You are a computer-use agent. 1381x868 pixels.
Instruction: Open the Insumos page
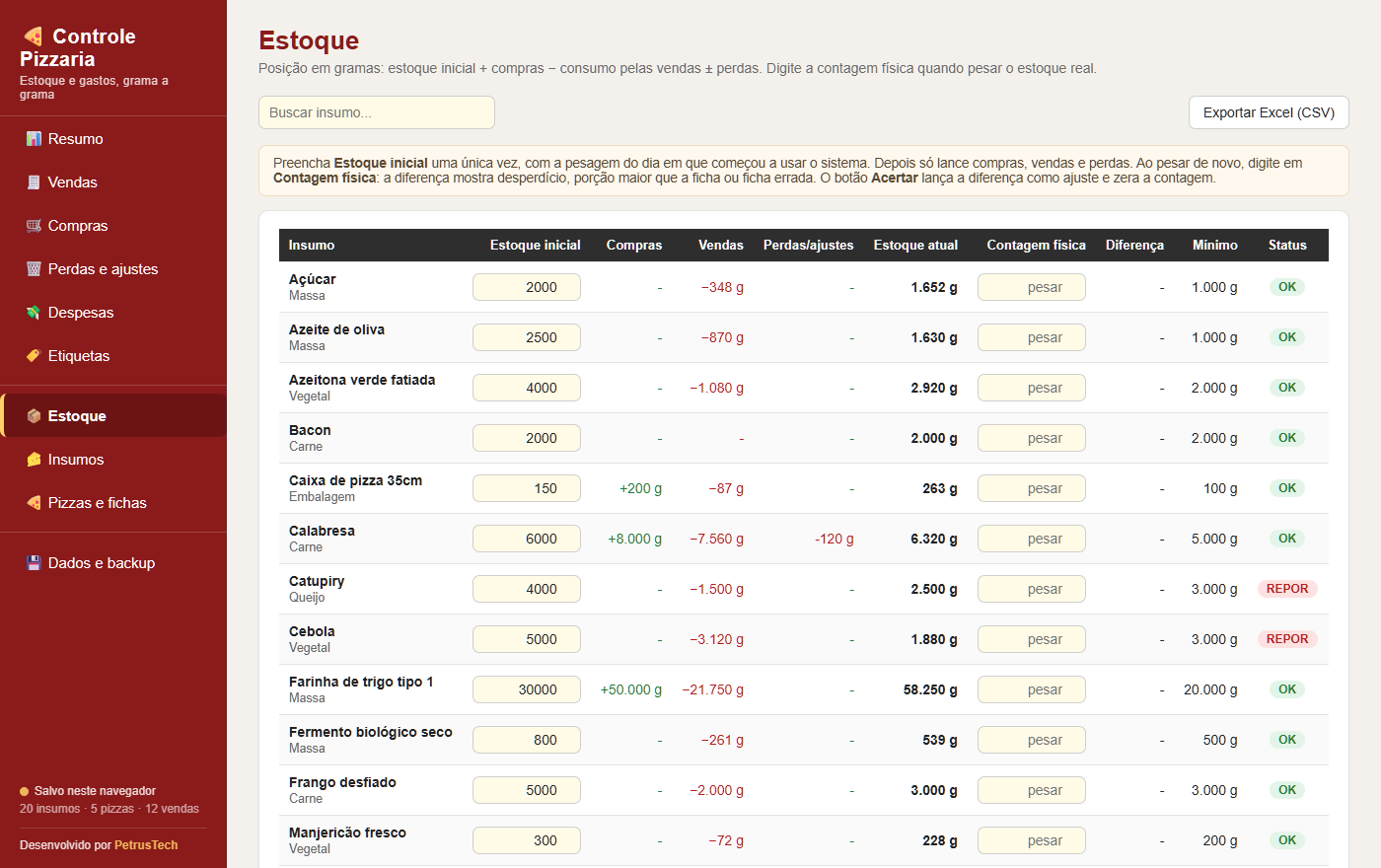coord(113,460)
